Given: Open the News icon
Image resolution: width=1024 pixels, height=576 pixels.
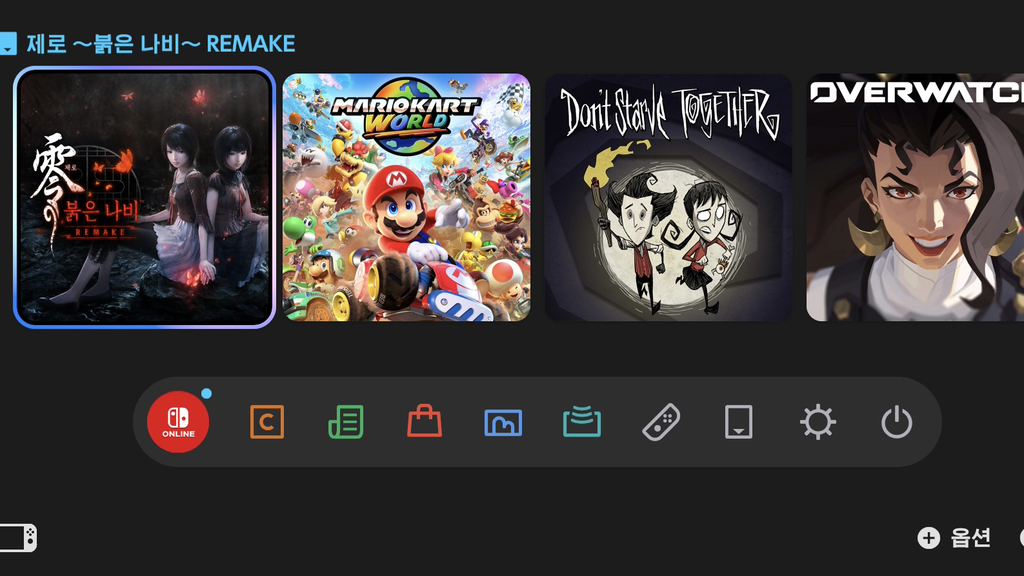Looking at the screenshot, I should pos(345,422).
